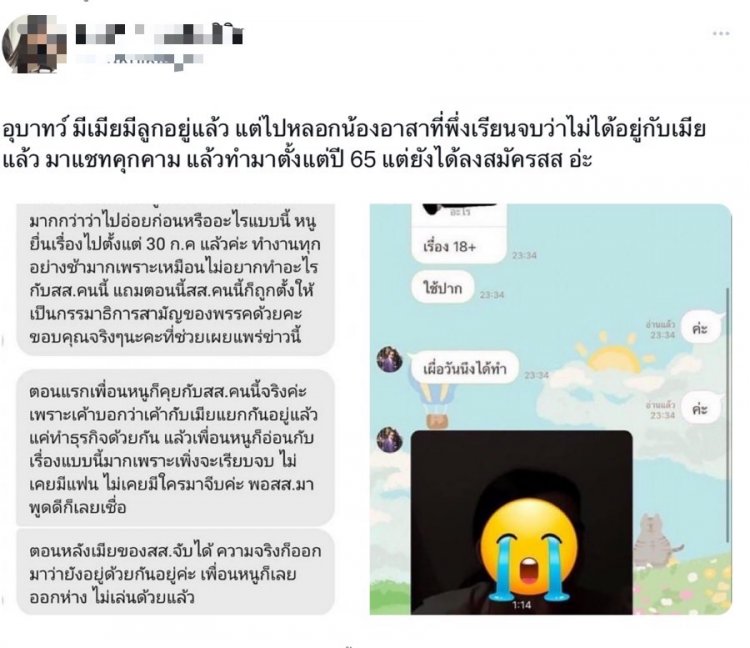Click the blurred display name of the poster
The width and height of the screenshot is (750, 648).
pos(159,34)
